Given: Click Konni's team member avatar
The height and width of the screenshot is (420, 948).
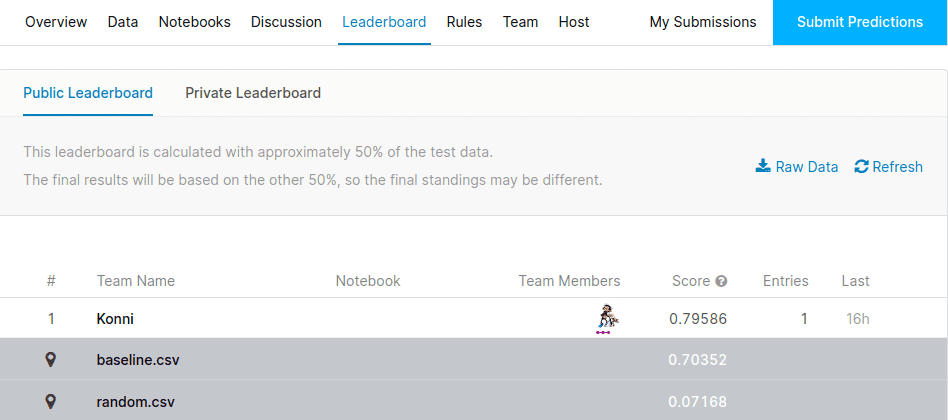Looking at the screenshot, I should coord(604,318).
